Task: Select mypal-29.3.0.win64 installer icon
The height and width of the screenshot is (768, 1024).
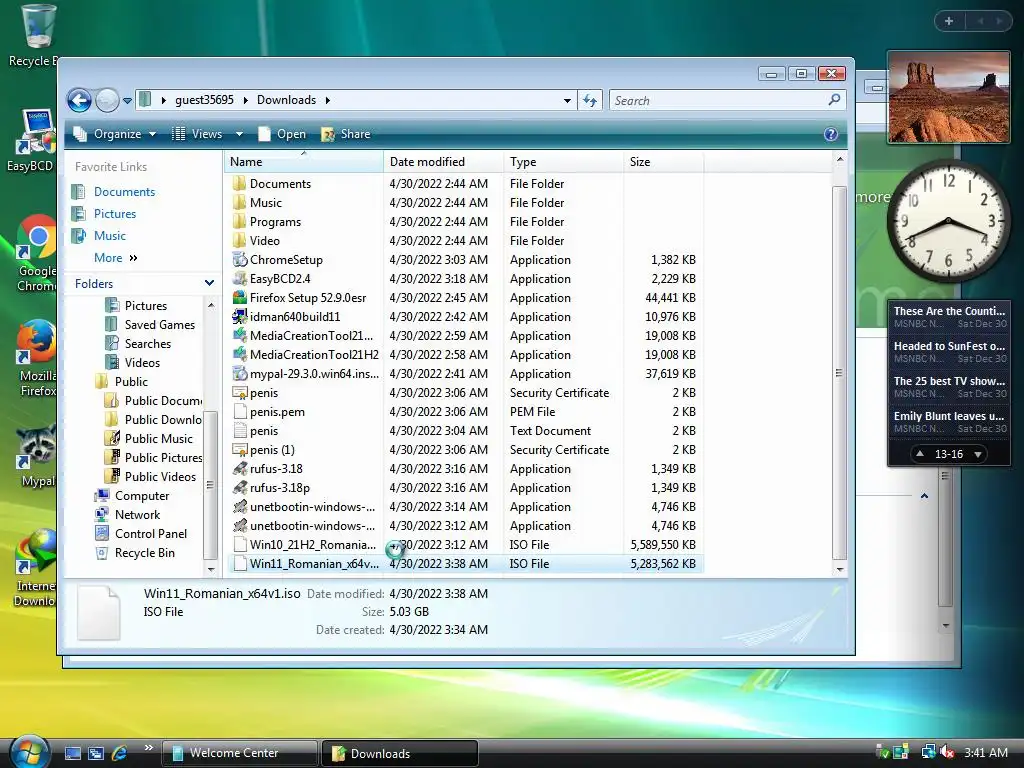Action: pyautogui.click(x=240, y=373)
